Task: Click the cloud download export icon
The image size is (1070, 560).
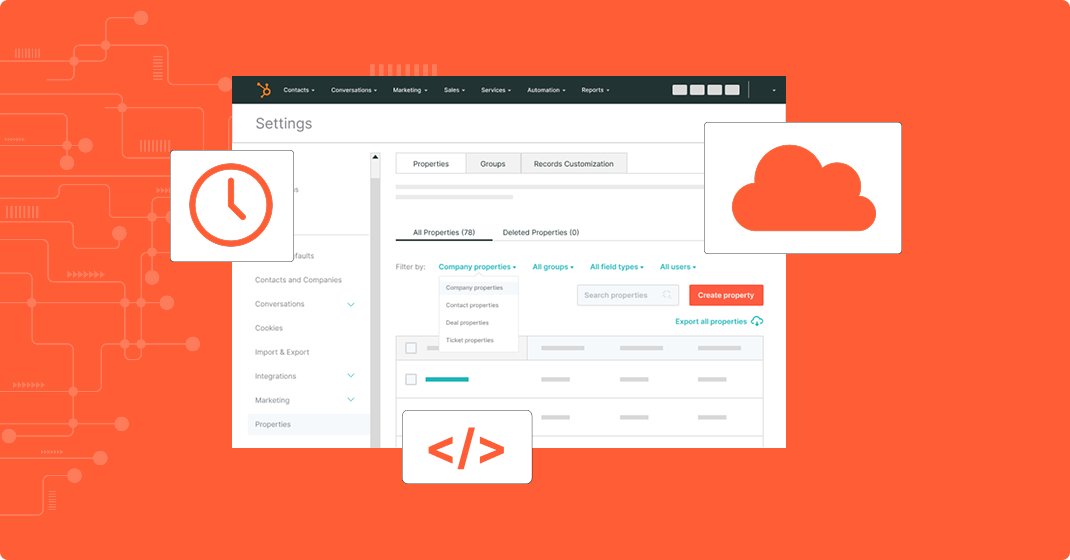Action: (757, 321)
